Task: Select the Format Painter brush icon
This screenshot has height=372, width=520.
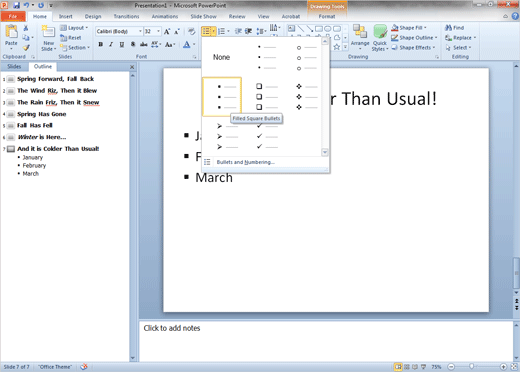Action: pyautogui.click(x=26, y=48)
